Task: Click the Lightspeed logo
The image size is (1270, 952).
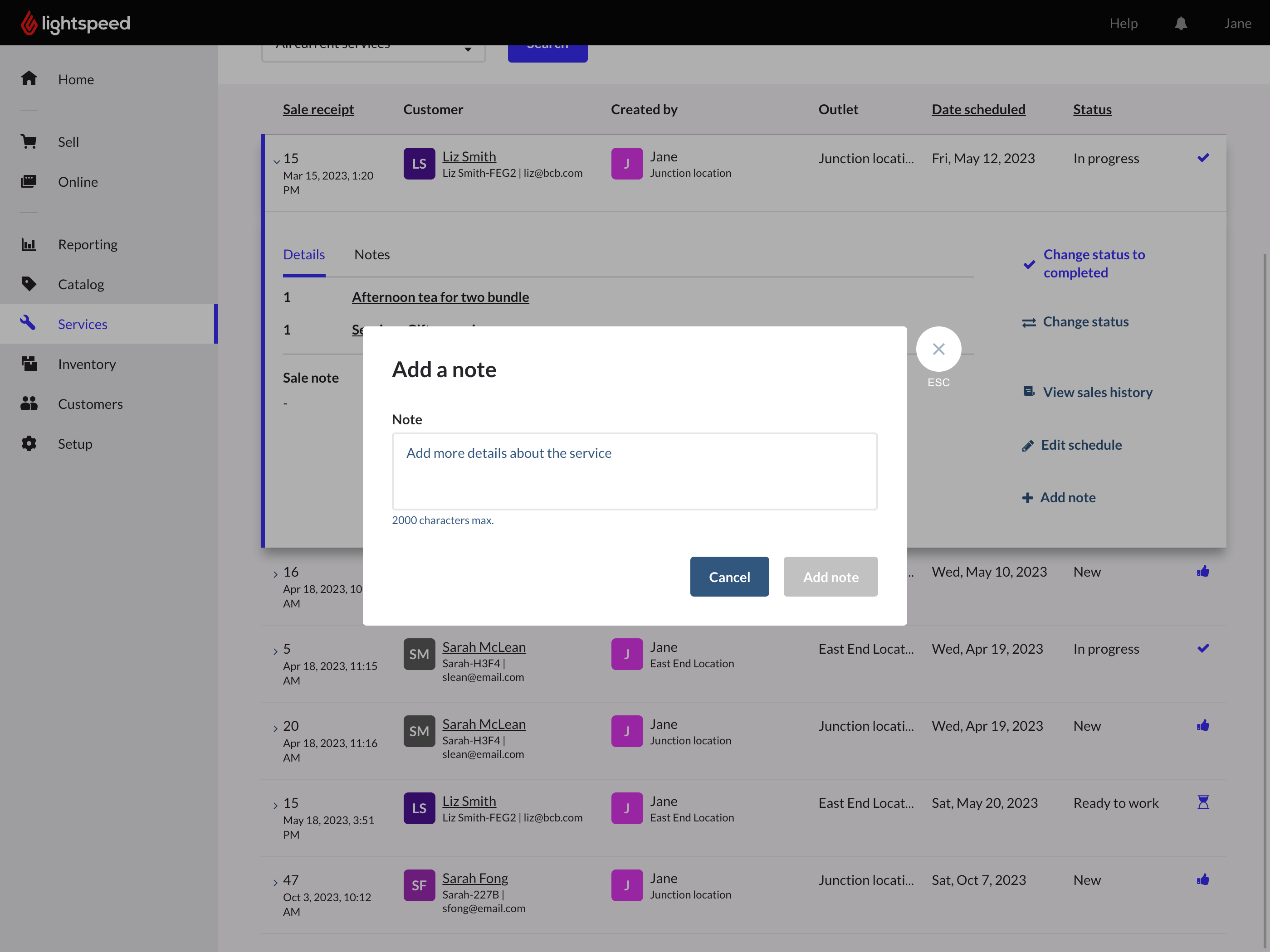Action: tap(75, 23)
